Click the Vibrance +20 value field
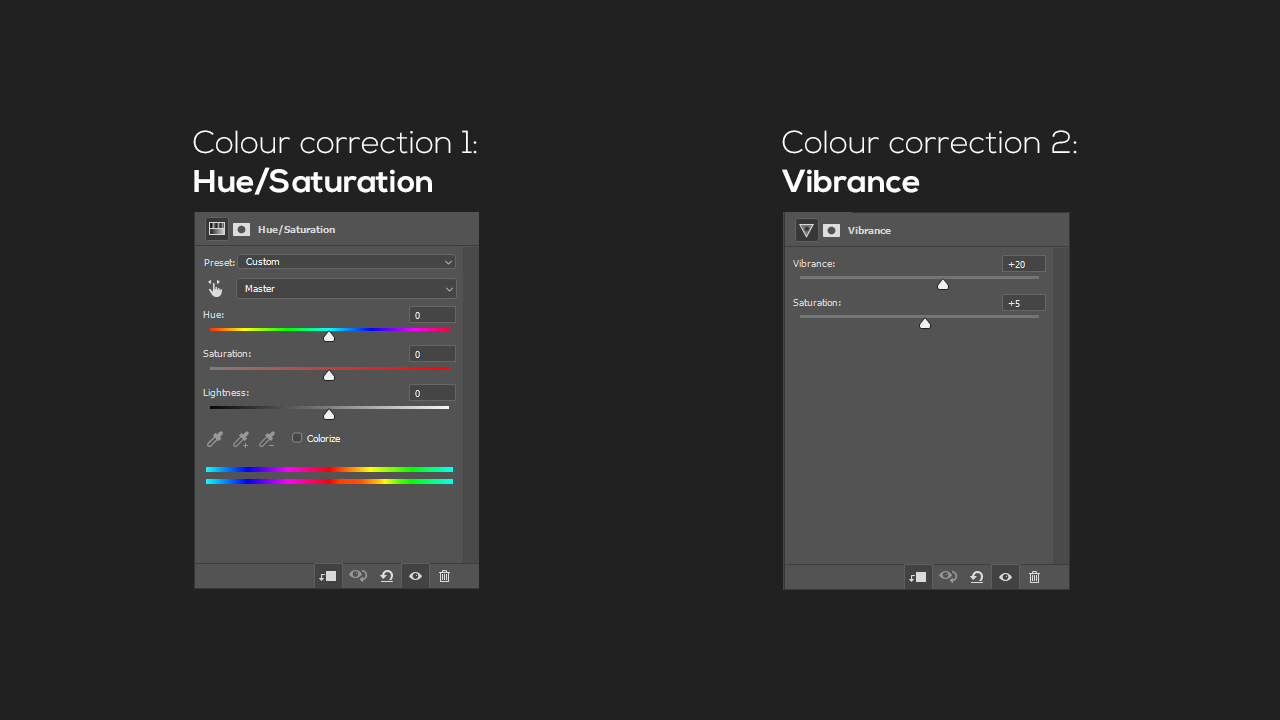Viewport: 1280px width, 720px height. [x=1024, y=264]
